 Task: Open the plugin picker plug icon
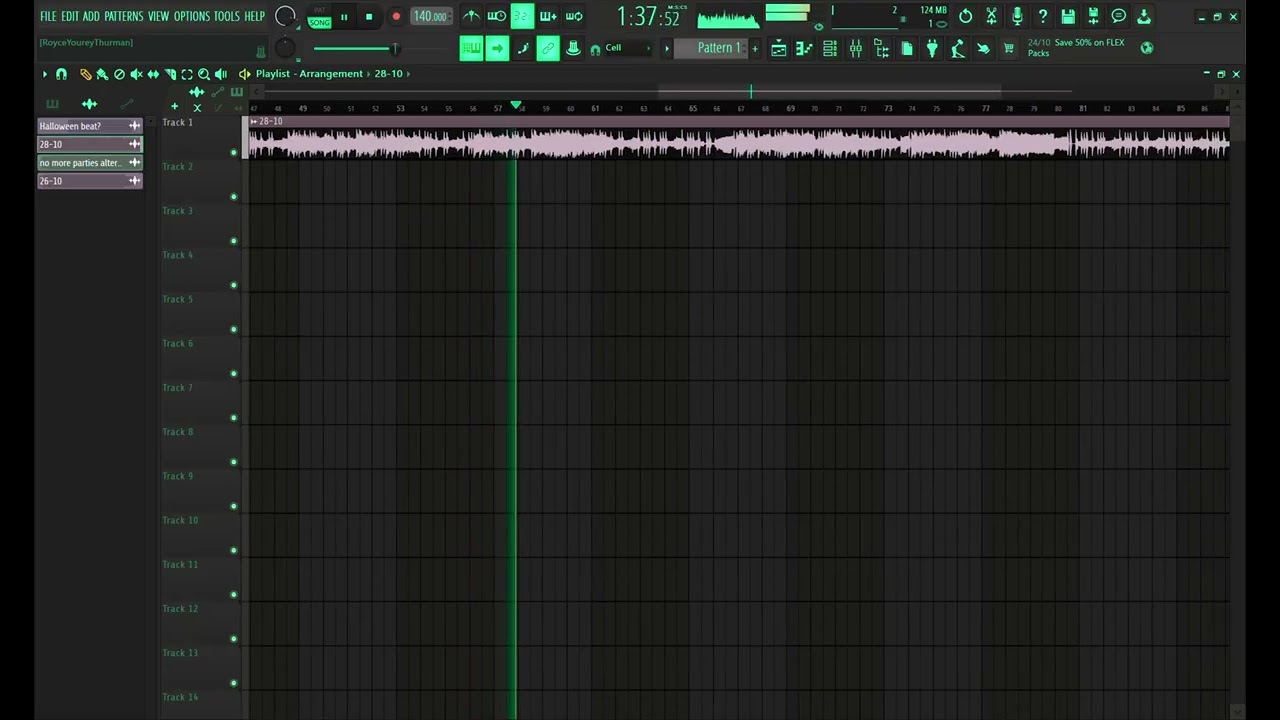coord(932,48)
